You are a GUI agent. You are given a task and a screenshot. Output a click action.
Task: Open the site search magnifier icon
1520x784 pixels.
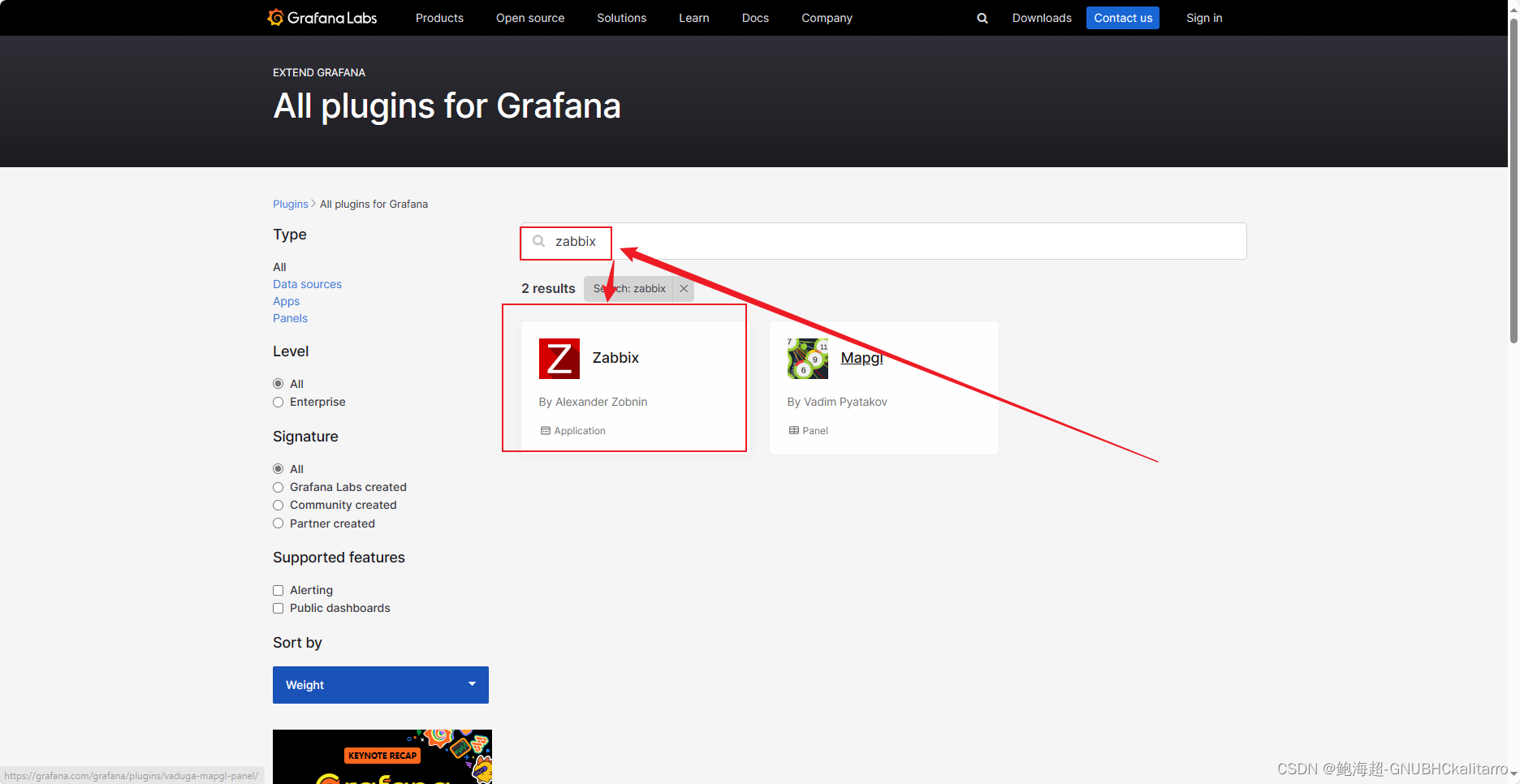[x=982, y=18]
